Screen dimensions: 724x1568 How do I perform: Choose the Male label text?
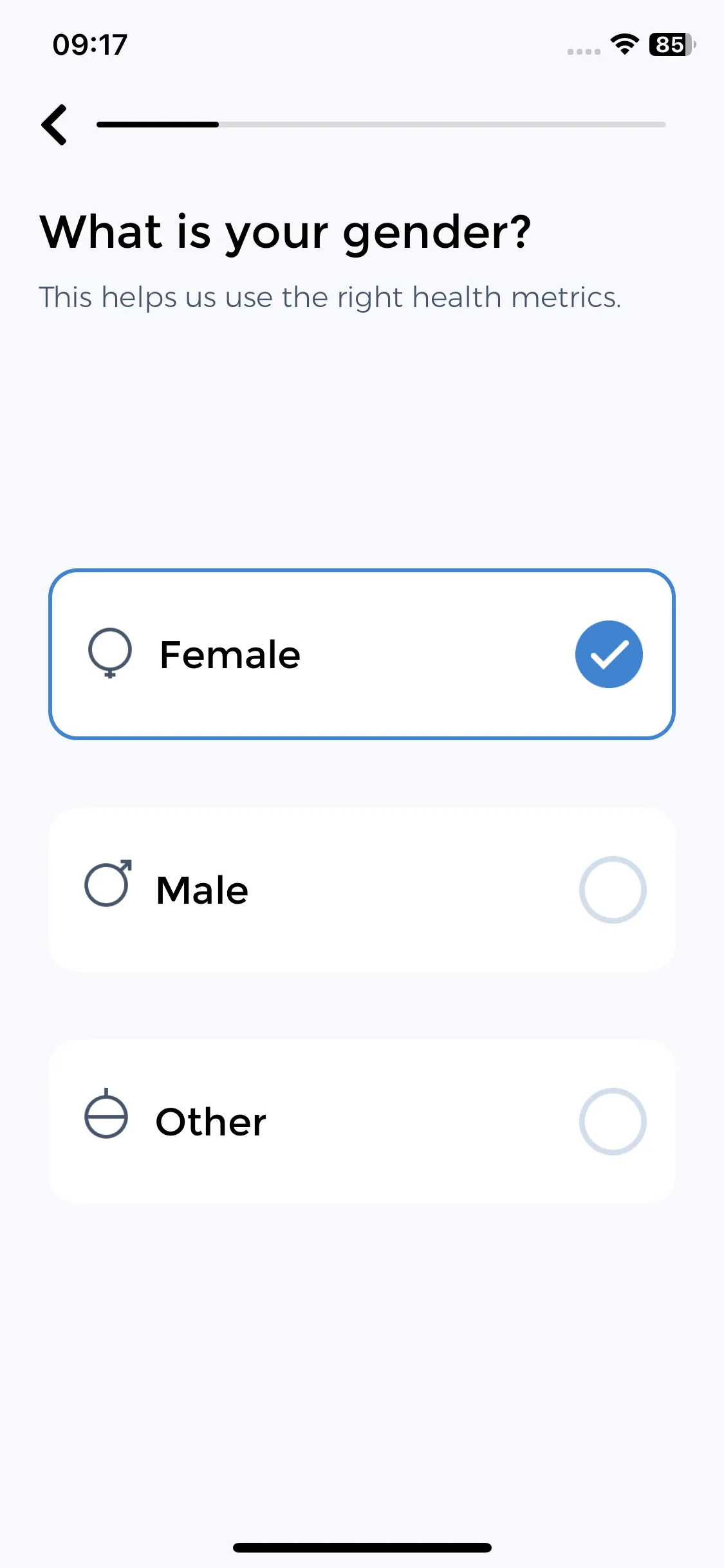tap(202, 890)
